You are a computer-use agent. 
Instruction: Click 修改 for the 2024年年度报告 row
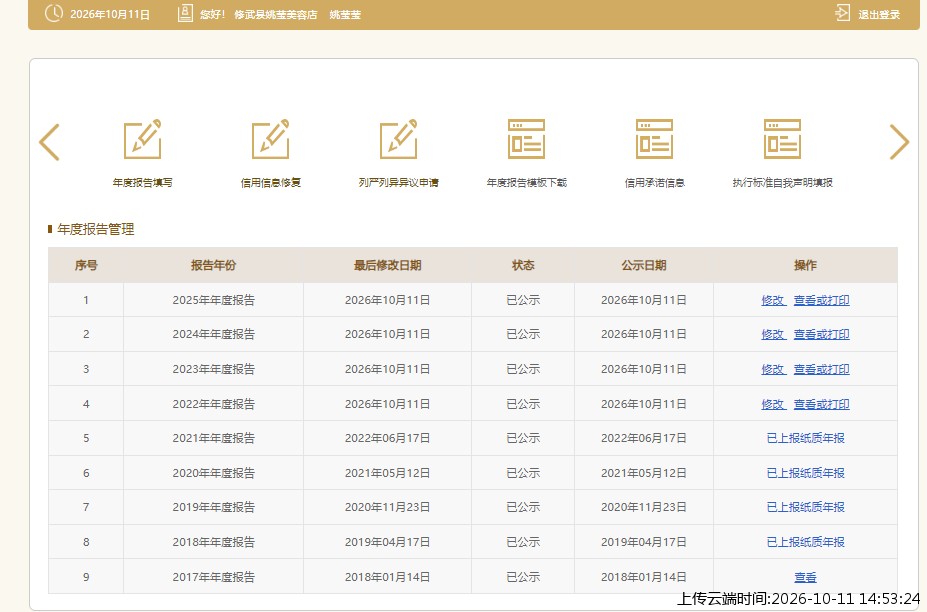click(x=773, y=335)
